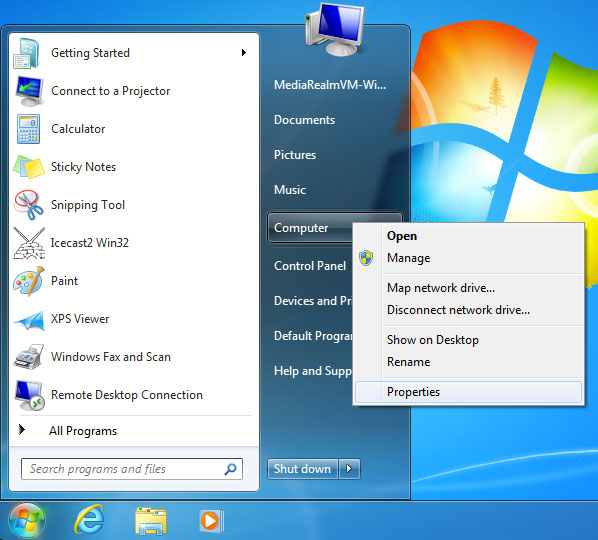Open the Shut down options arrow
This screenshot has height=540, width=598.
click(x=349, y=469)
